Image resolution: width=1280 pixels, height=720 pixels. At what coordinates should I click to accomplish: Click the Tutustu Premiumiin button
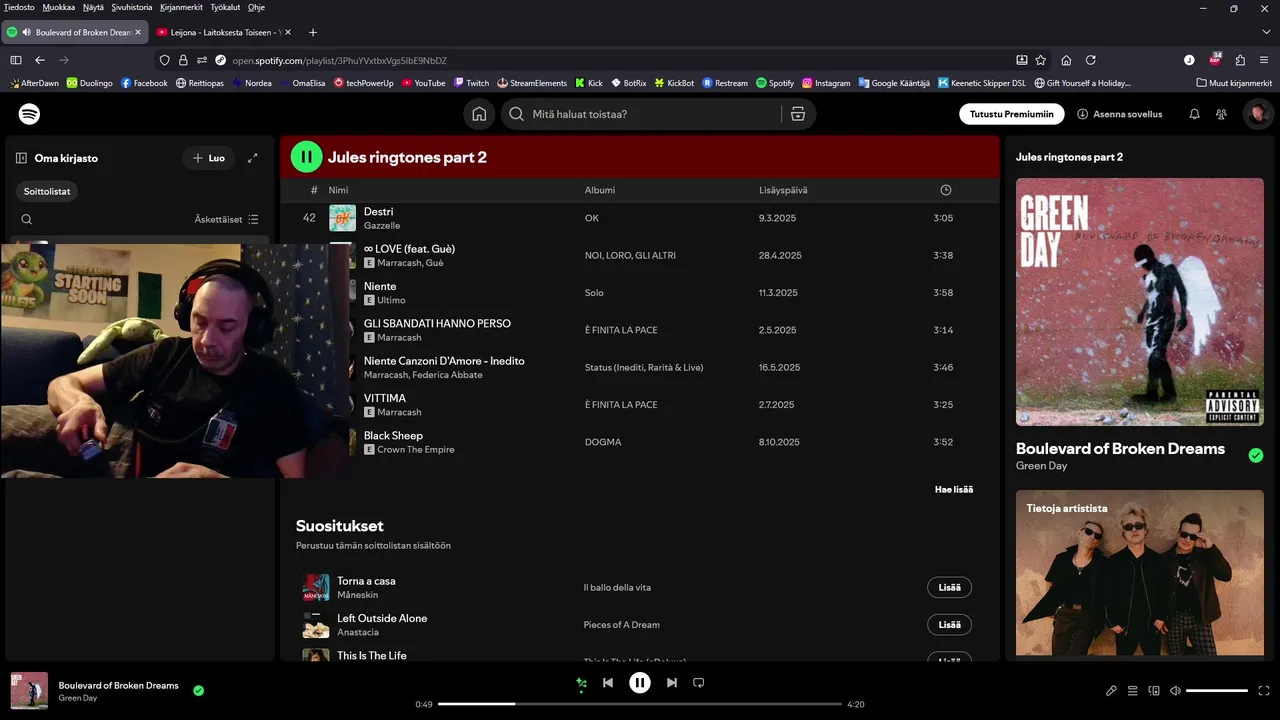[1012, 114]
